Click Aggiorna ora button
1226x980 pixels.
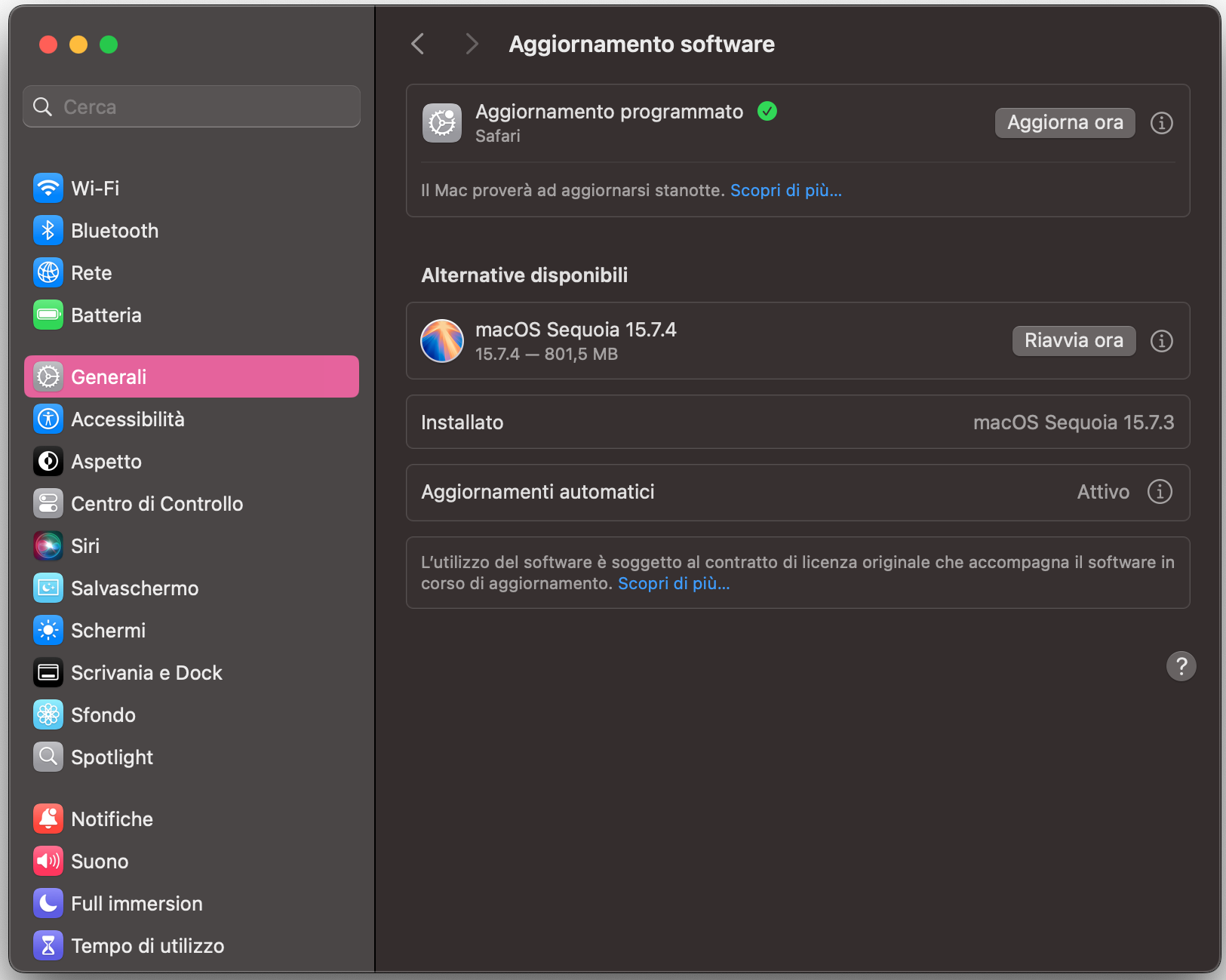[1065, 122]
